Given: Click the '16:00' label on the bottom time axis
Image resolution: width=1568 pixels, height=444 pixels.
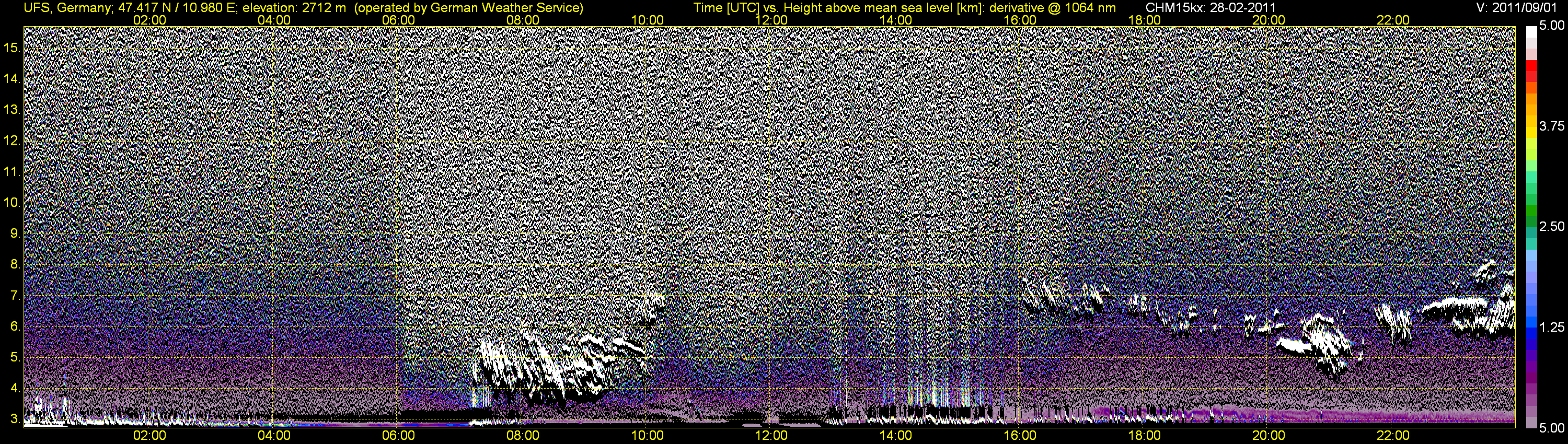Looking at the screenshot, I should tap(1020, 436).
